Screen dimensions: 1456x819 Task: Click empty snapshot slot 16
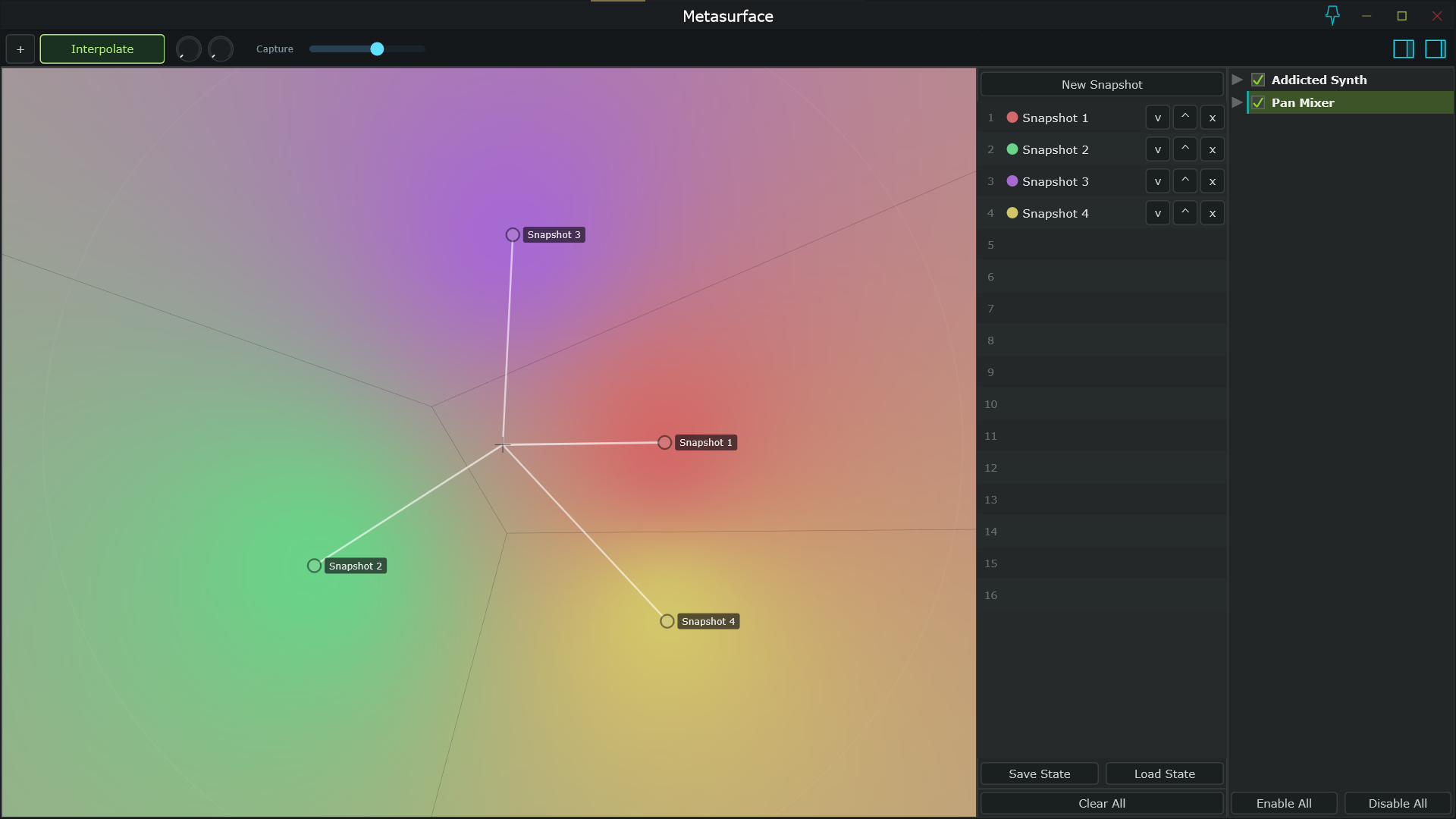tap(1102, 595)
